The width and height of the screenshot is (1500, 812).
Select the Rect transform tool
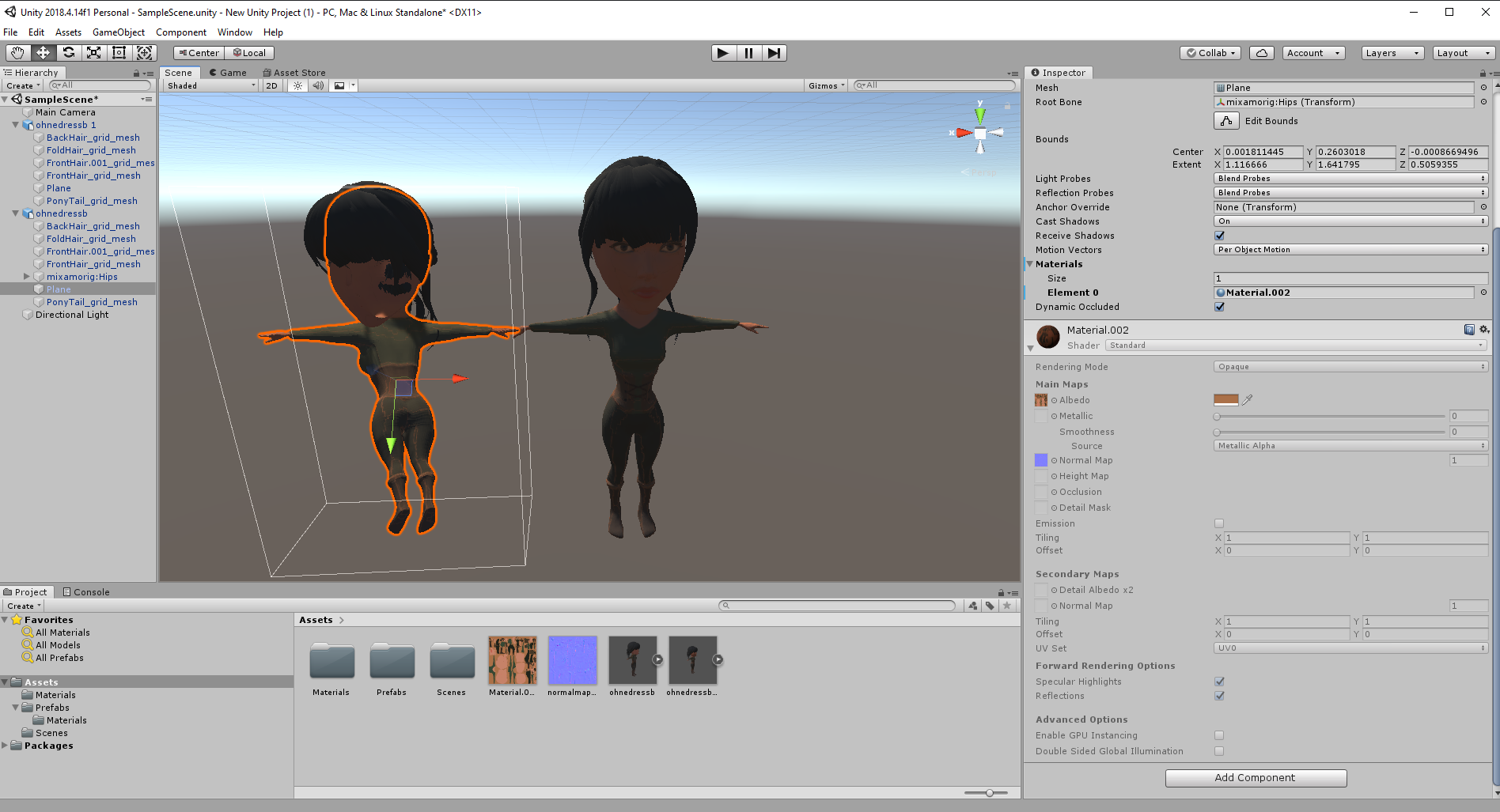pyautogui.click(x=119, y=53)
